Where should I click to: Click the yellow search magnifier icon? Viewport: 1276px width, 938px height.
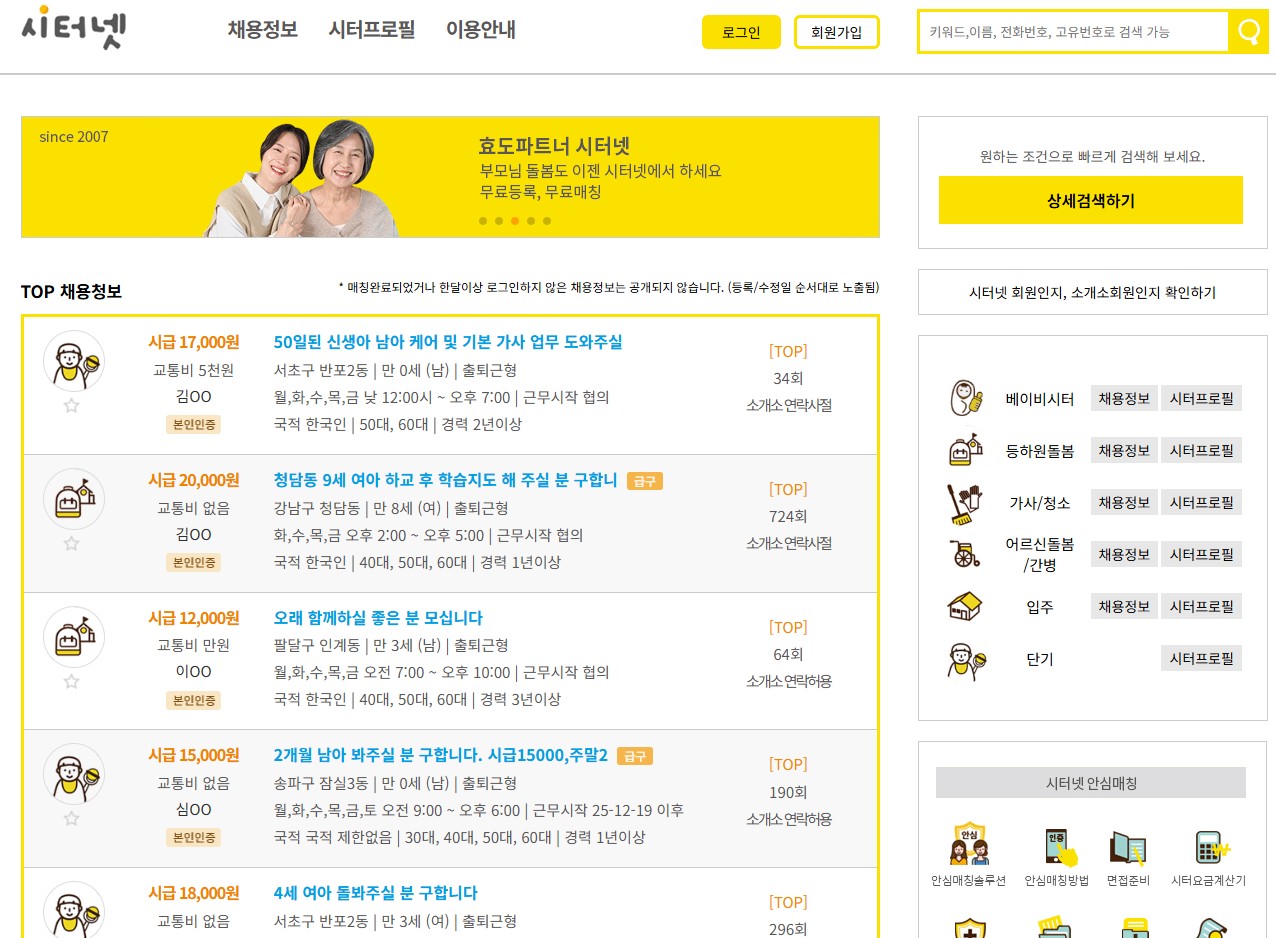point(1247,31)
